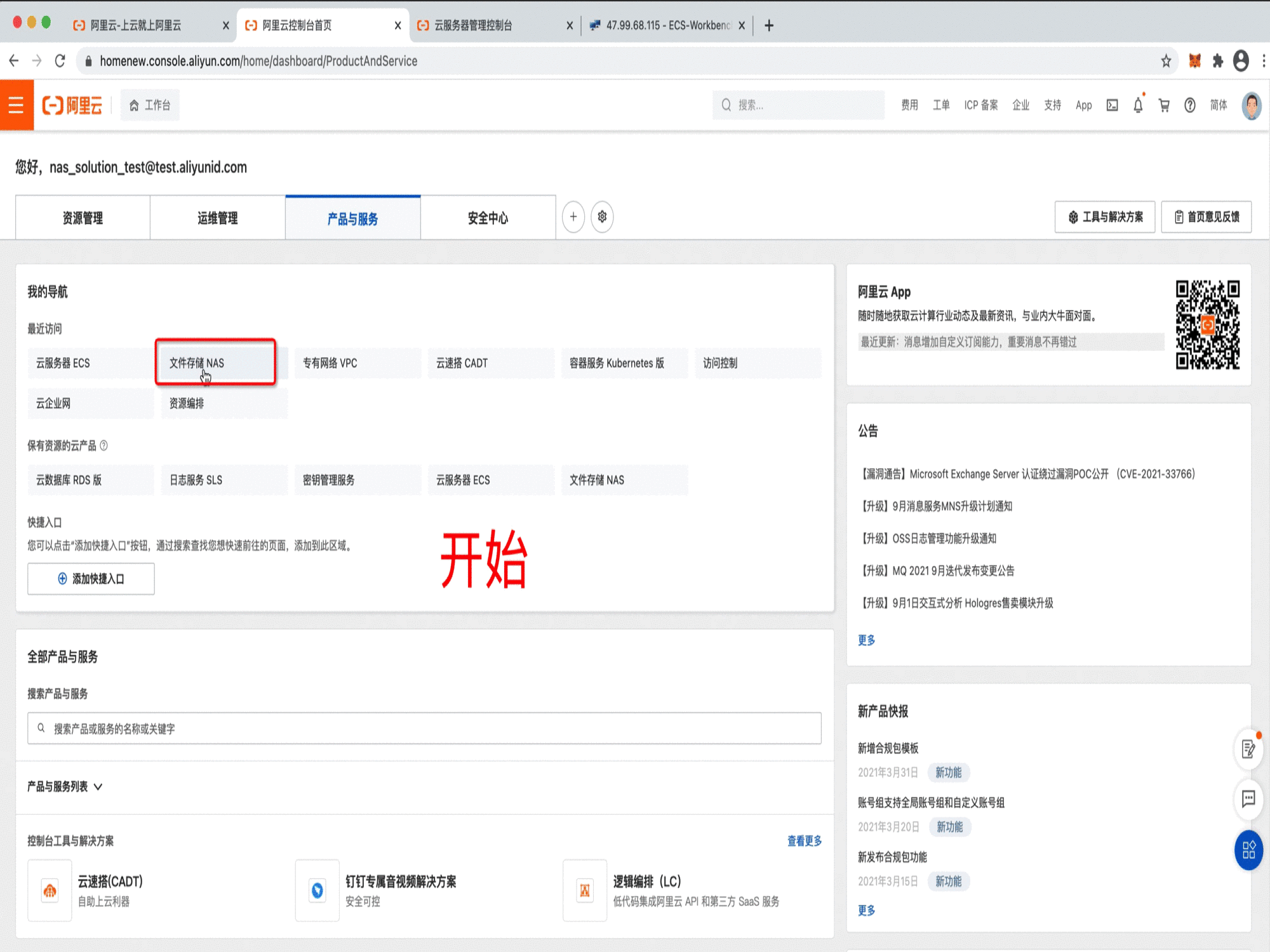Click the 文件存储NAS icon in recent visits

(215, 363)
